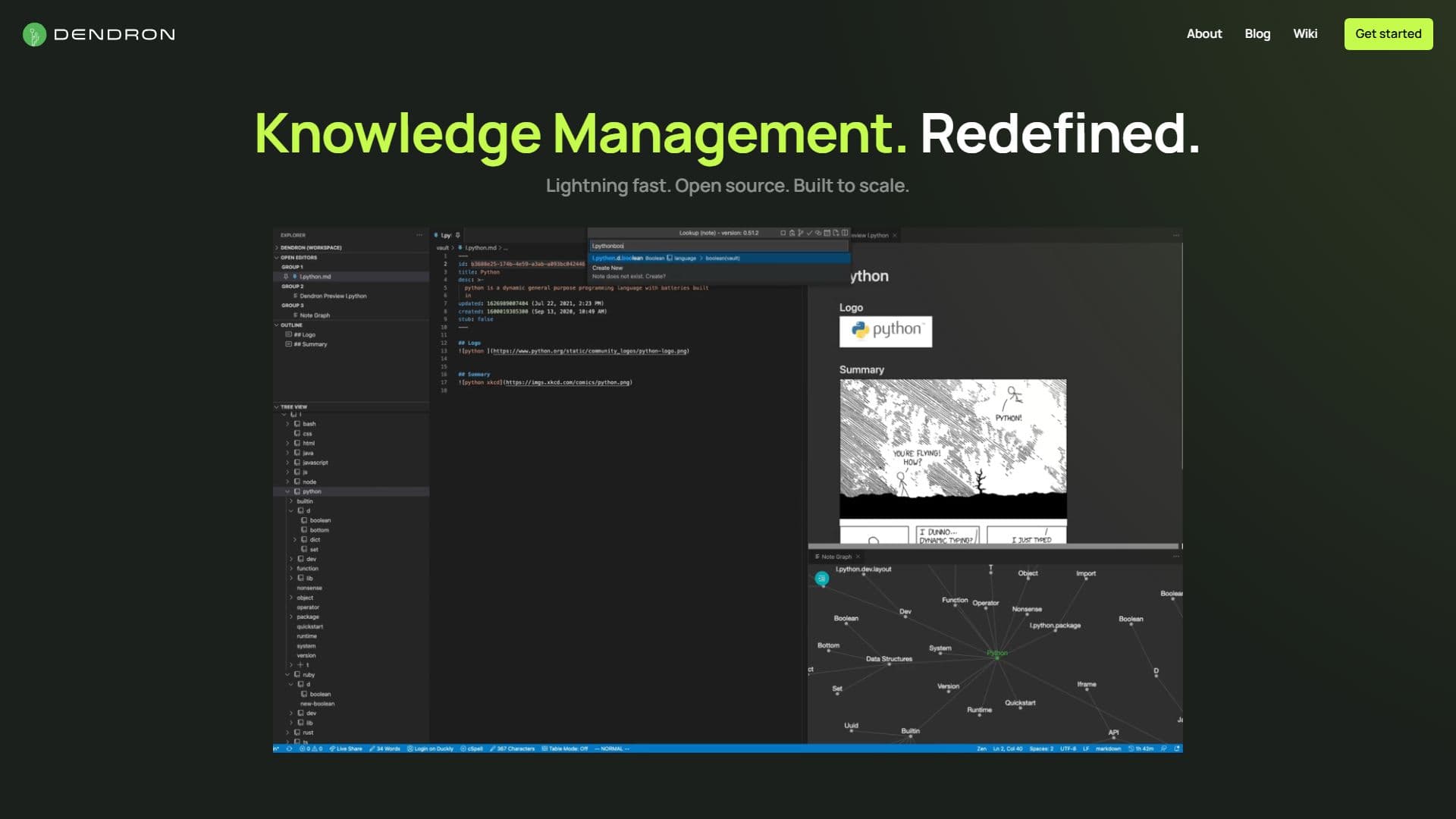Choose the l.python.d.boolean lookup result

pyautogui.click(x=719, y=259)
